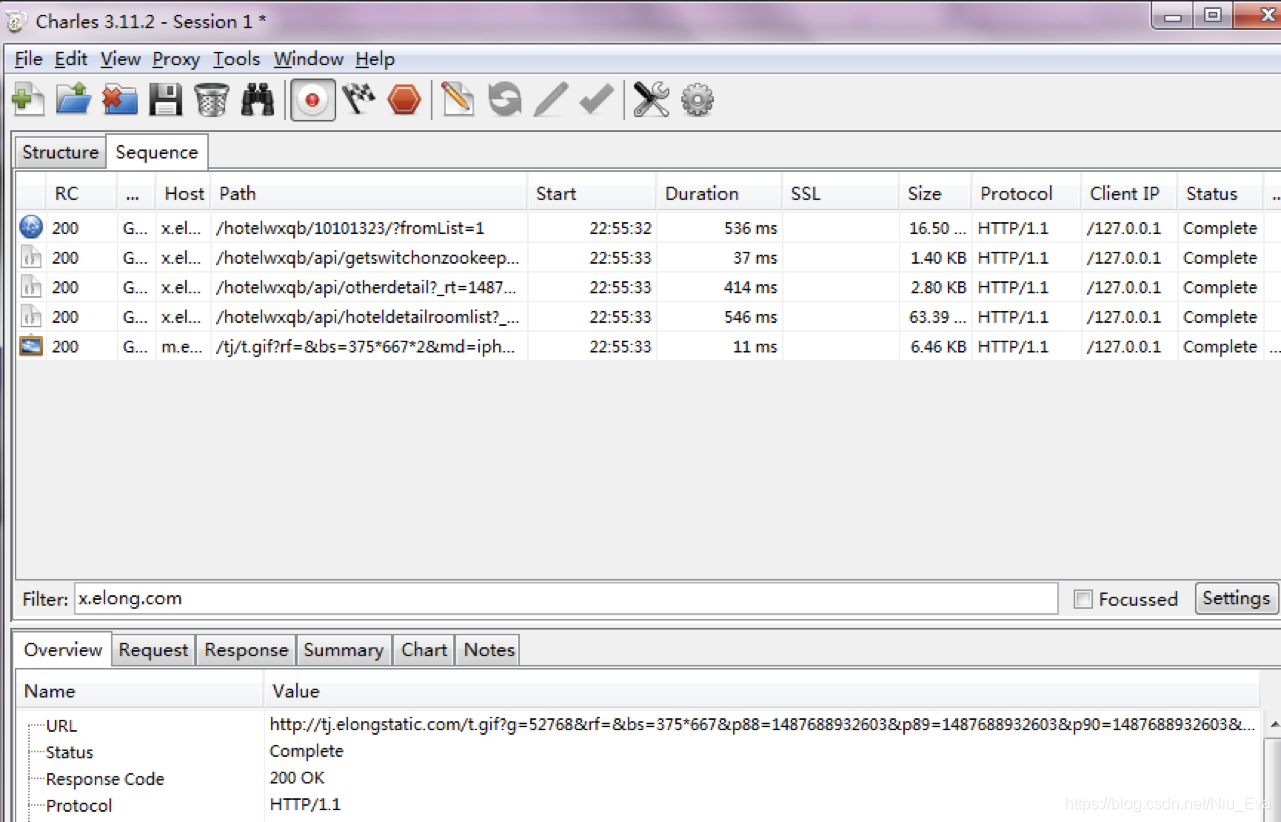Validate the response with checkmark icon
This screenshot has height=822, width=1281.
(x=597, y=100)
